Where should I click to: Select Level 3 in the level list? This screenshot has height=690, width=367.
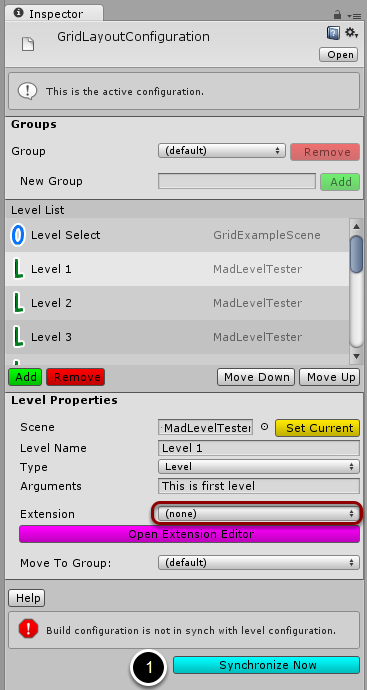coord(177,337)
